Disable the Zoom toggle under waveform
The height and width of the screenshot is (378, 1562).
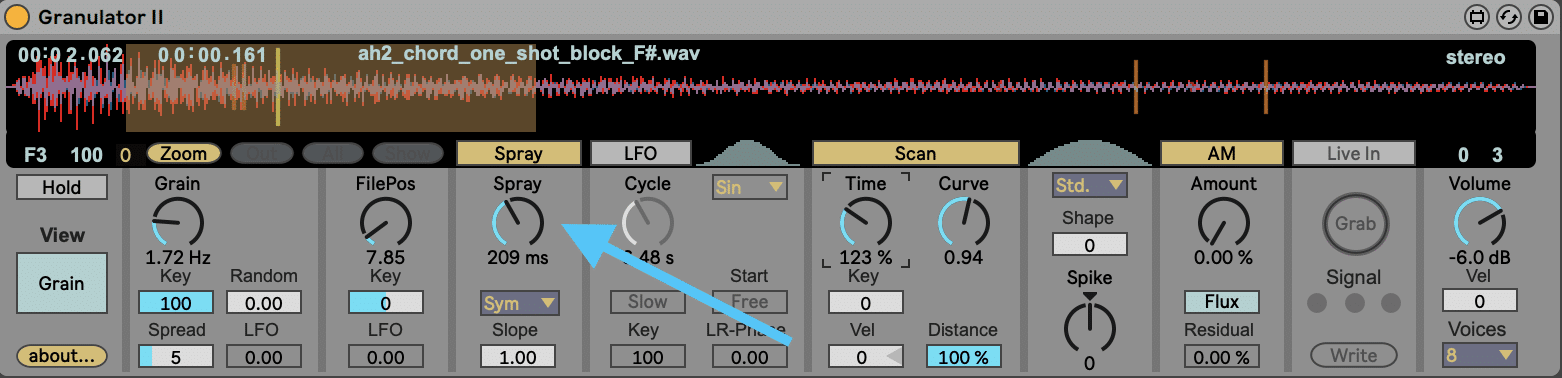pos(184,153)
